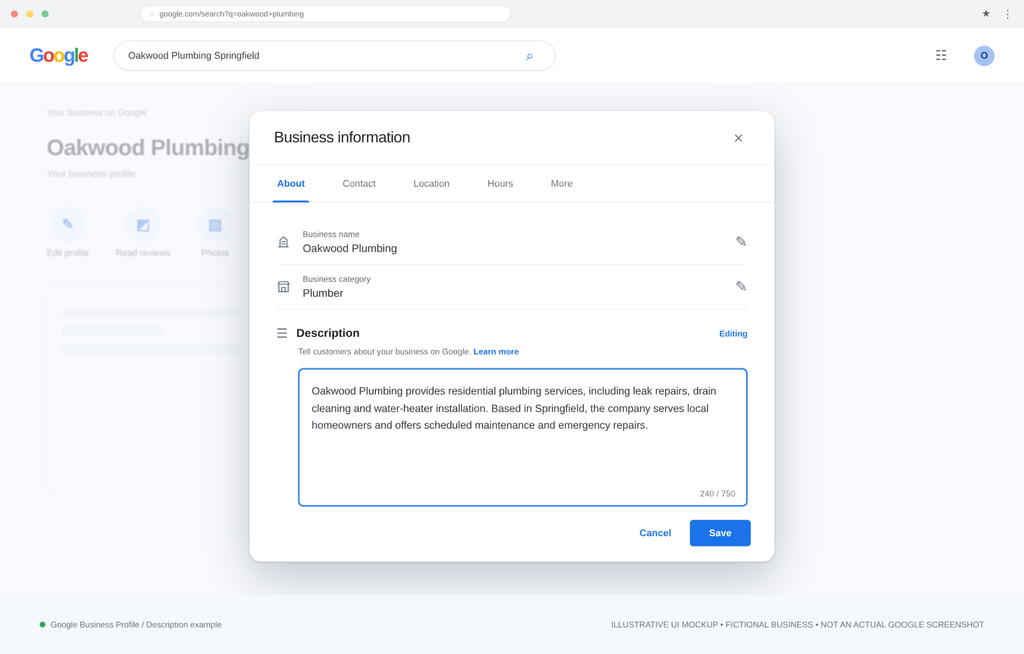Screen dimensions: 1024x654
Task: Click the red macOS close light
Action: click(14, 14)
